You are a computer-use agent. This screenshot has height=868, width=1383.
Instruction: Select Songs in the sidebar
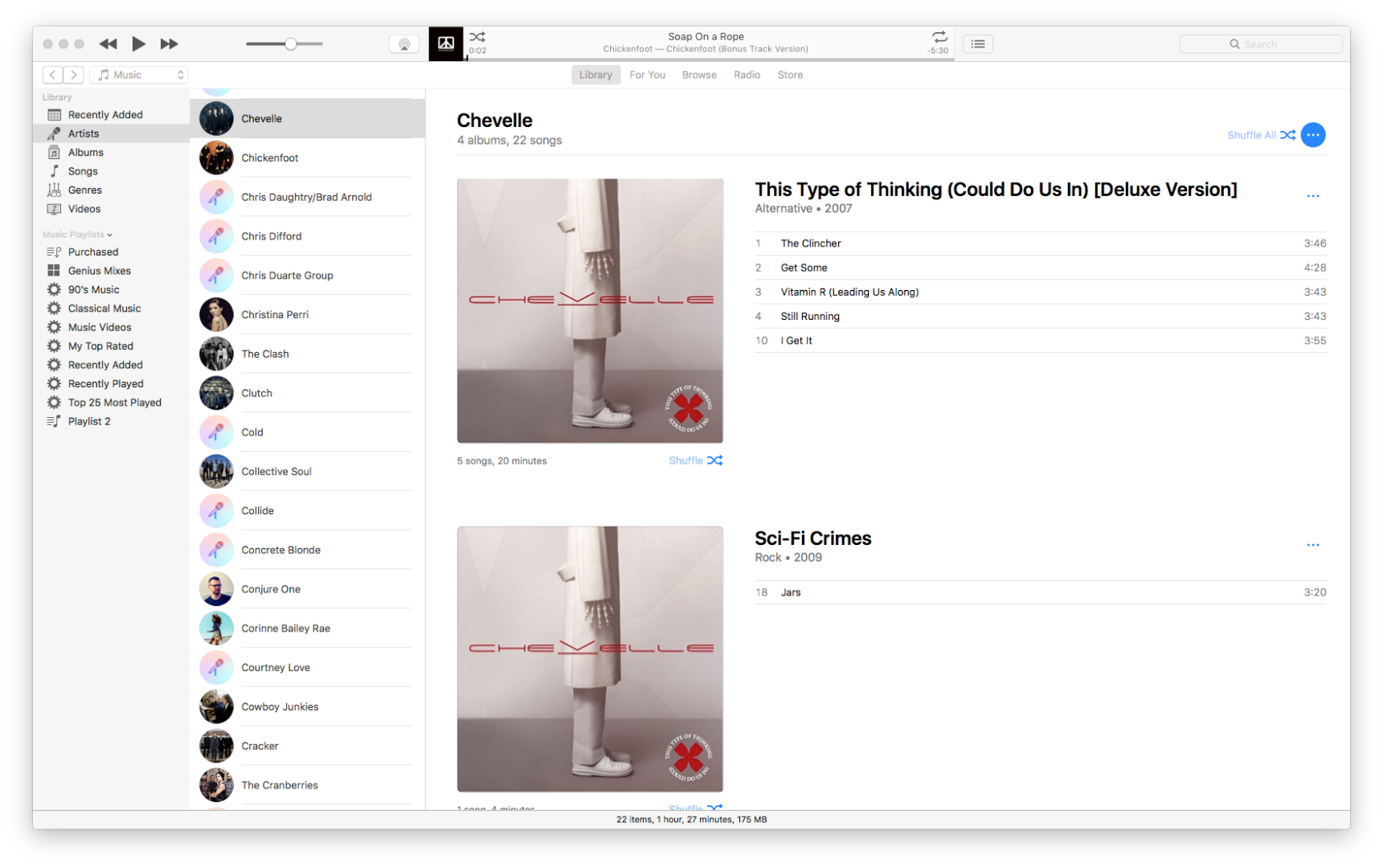pyautogui.click(x=111, y=171)
